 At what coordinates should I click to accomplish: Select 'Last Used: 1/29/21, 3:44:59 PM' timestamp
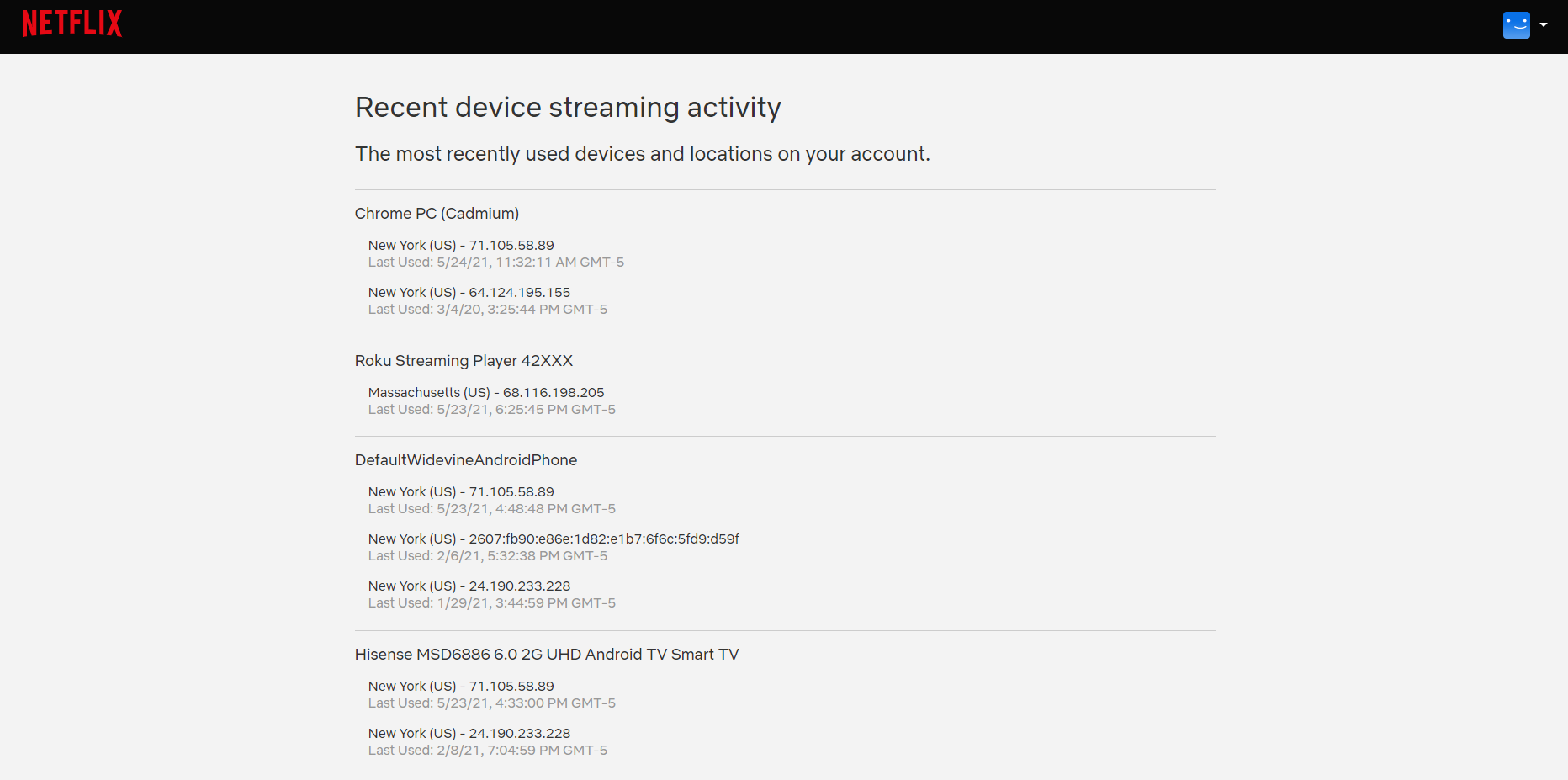pyautogui.click(x=492, y=603)
